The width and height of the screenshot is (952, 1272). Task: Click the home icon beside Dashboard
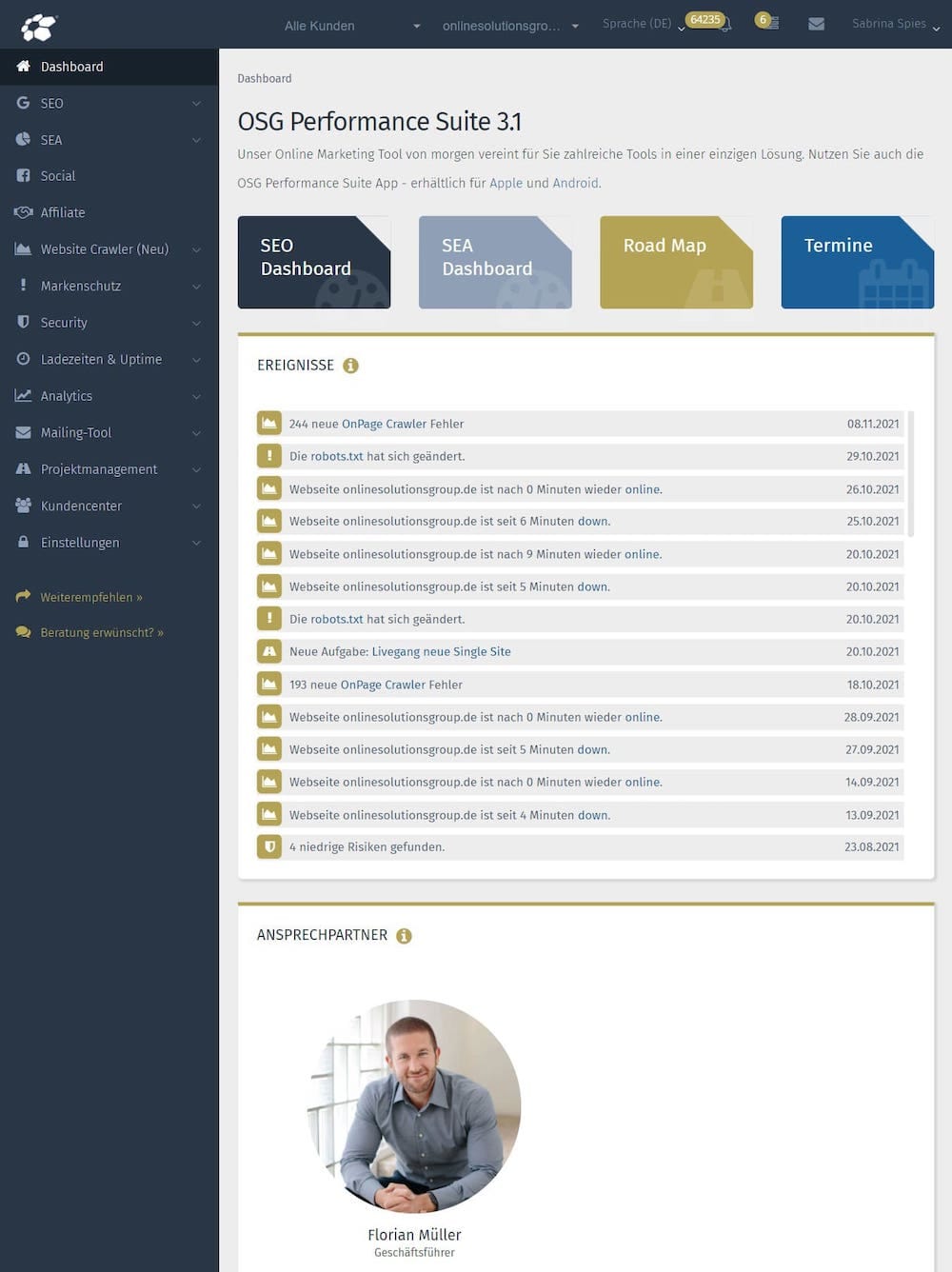(x=23, y=67)
